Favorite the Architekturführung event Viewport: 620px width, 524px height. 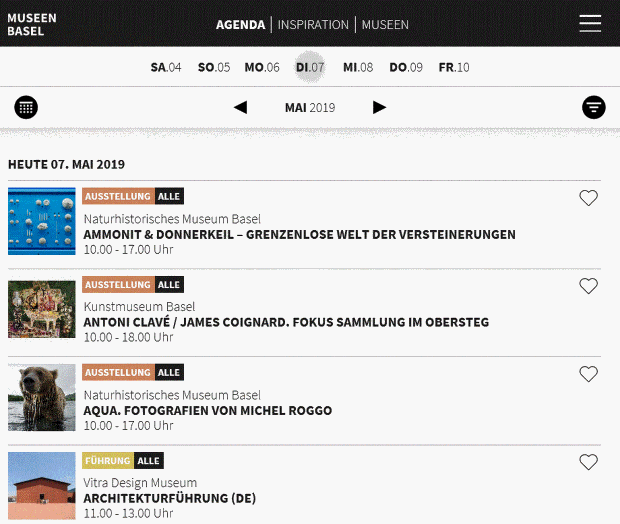(588, 462)
